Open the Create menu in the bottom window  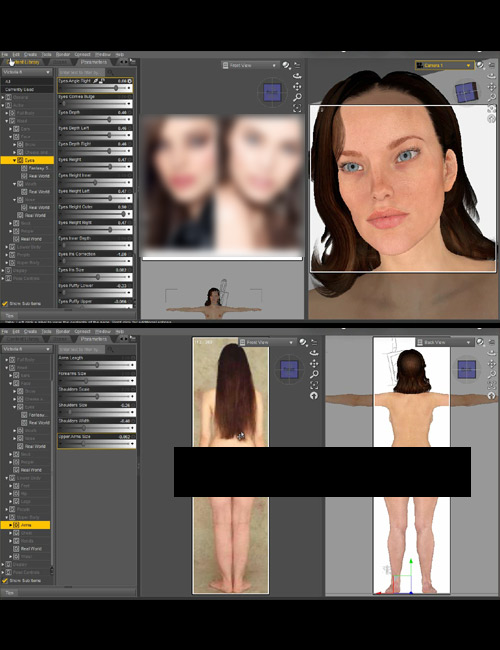(30, 331)
